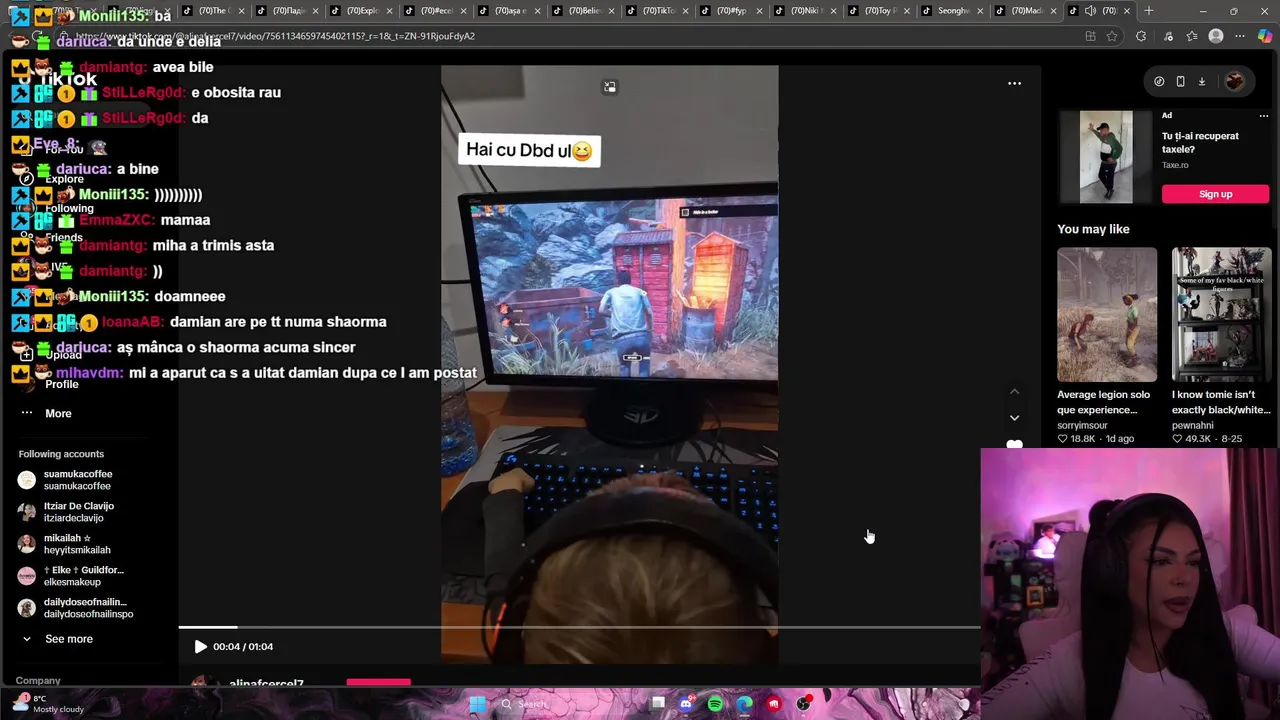This screenshot has height=720, width=1280.
Task: Switch to the '(70)TikTo' browser tab
Action: (659, 11)
